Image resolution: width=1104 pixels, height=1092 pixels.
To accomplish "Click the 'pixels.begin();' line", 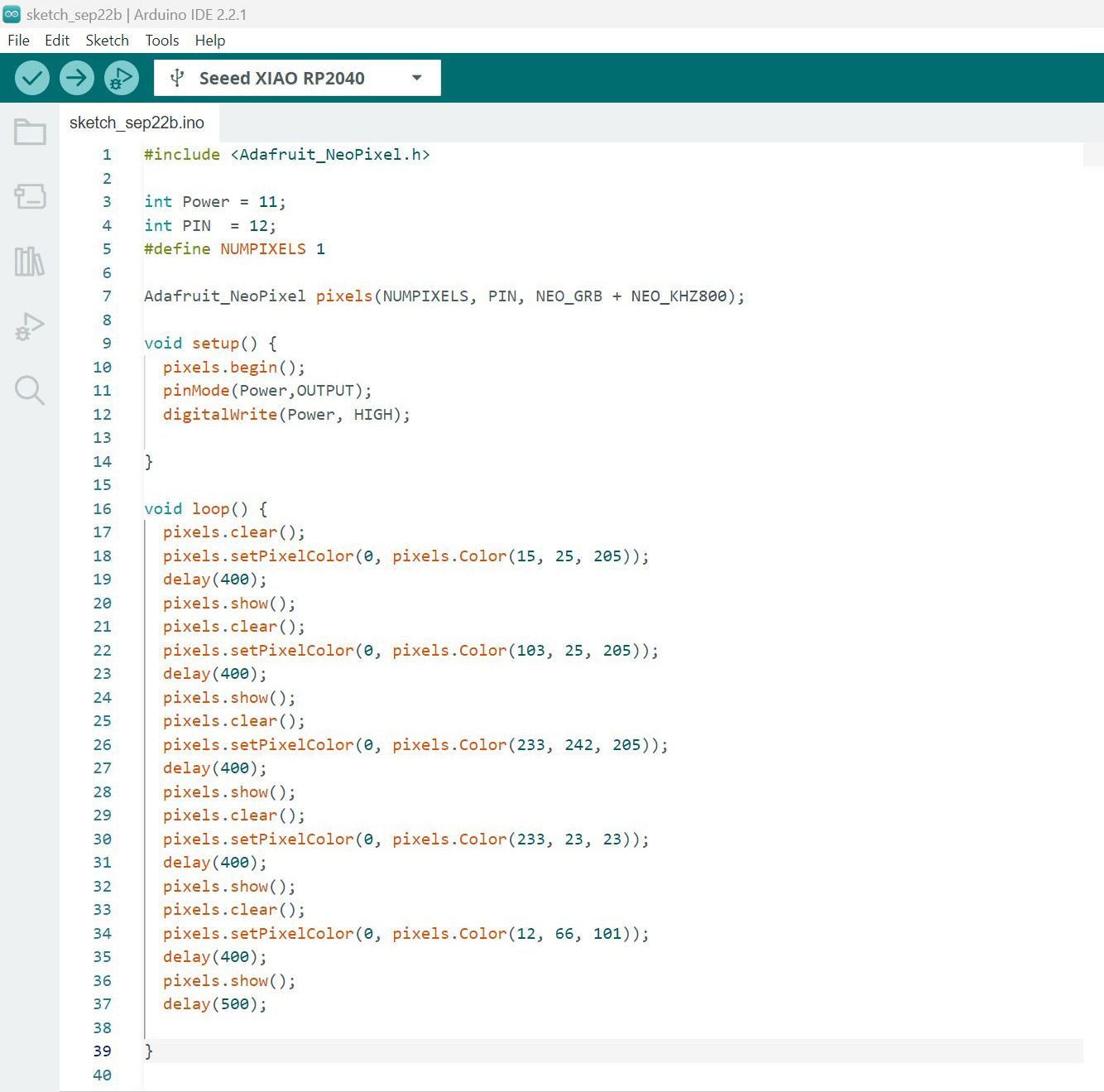I will [x=234, y=368].
